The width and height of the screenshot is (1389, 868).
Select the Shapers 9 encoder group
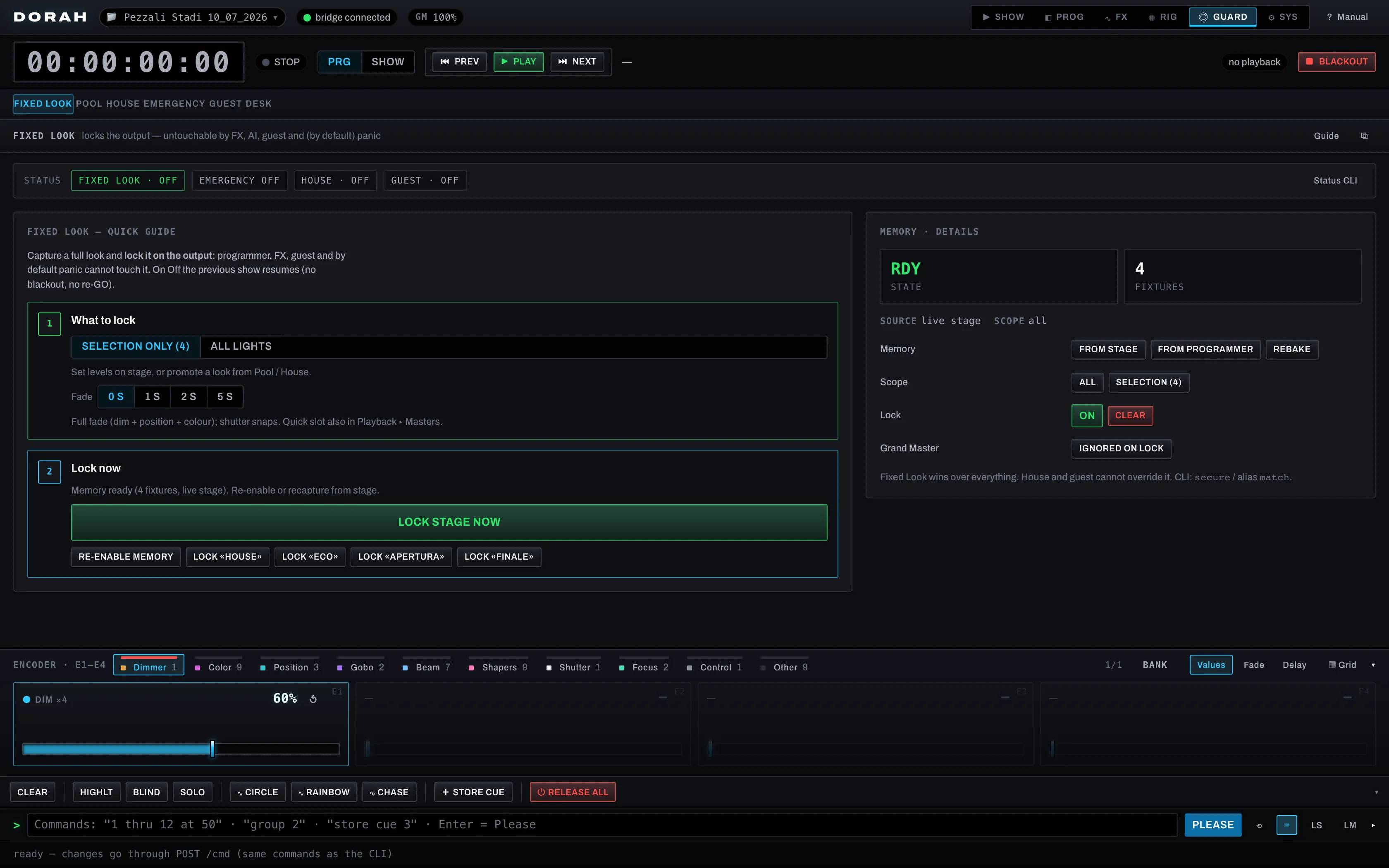tap(498, 666)
